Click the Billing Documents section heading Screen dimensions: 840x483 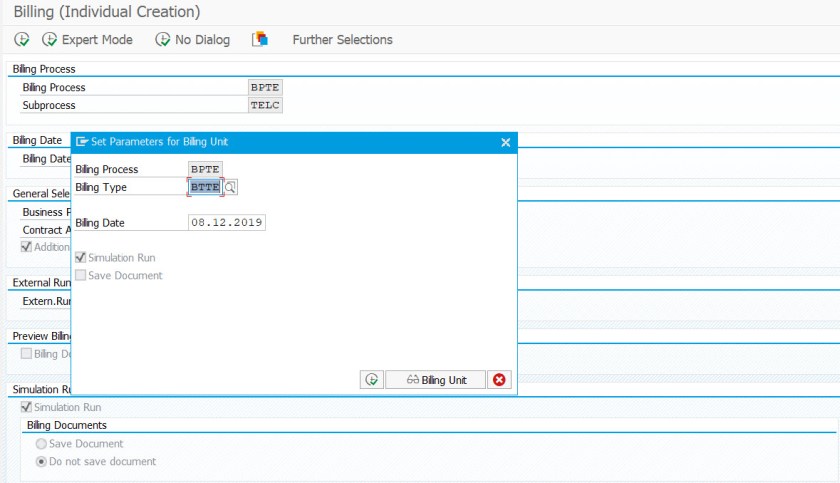pos(67,425)
